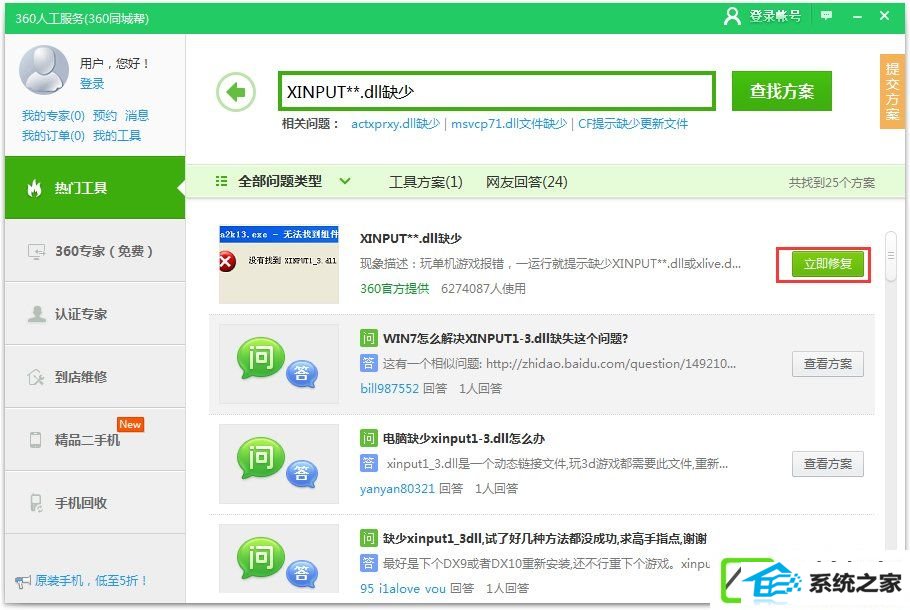Click the 立即修复 repair button
Screen dimensions: 910x610
pyautogui.click(x=828, y=264)
